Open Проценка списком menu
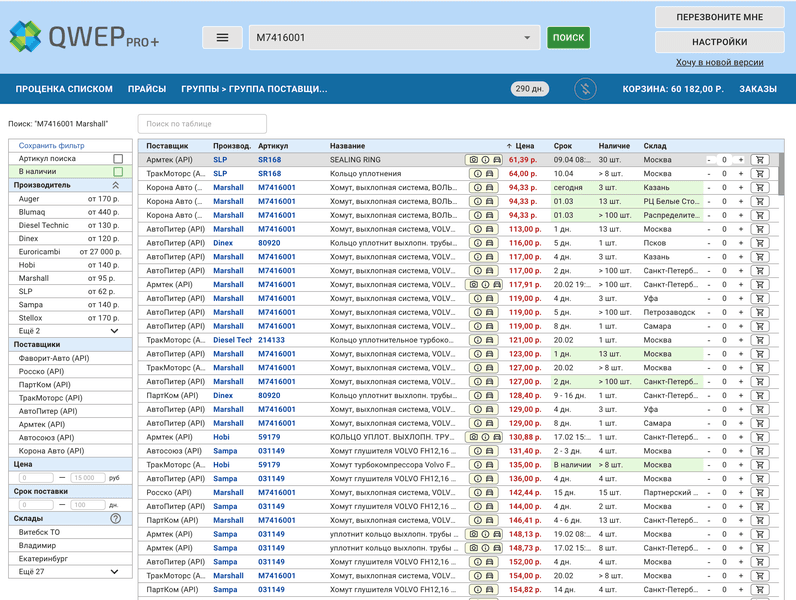 tap(64, 89)
